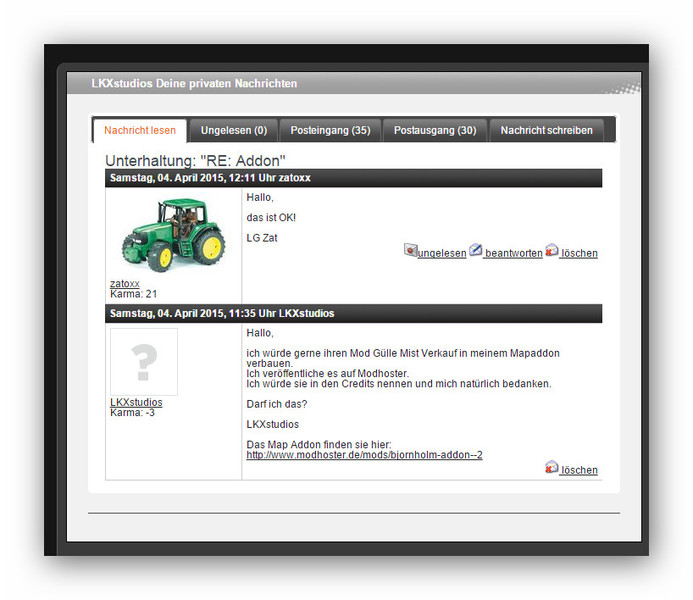Open the zatoxx username profile link

pyautogui.click(x=125, y=284)
